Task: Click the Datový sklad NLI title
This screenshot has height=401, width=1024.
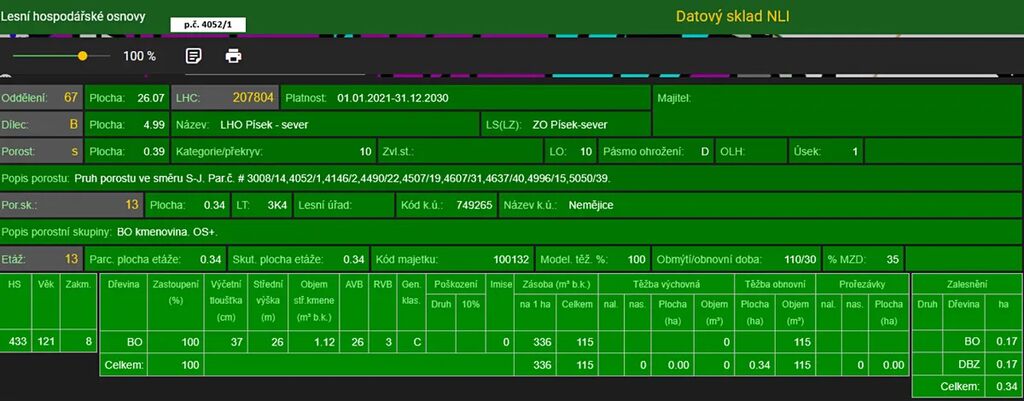Action: tap(733, 17)
